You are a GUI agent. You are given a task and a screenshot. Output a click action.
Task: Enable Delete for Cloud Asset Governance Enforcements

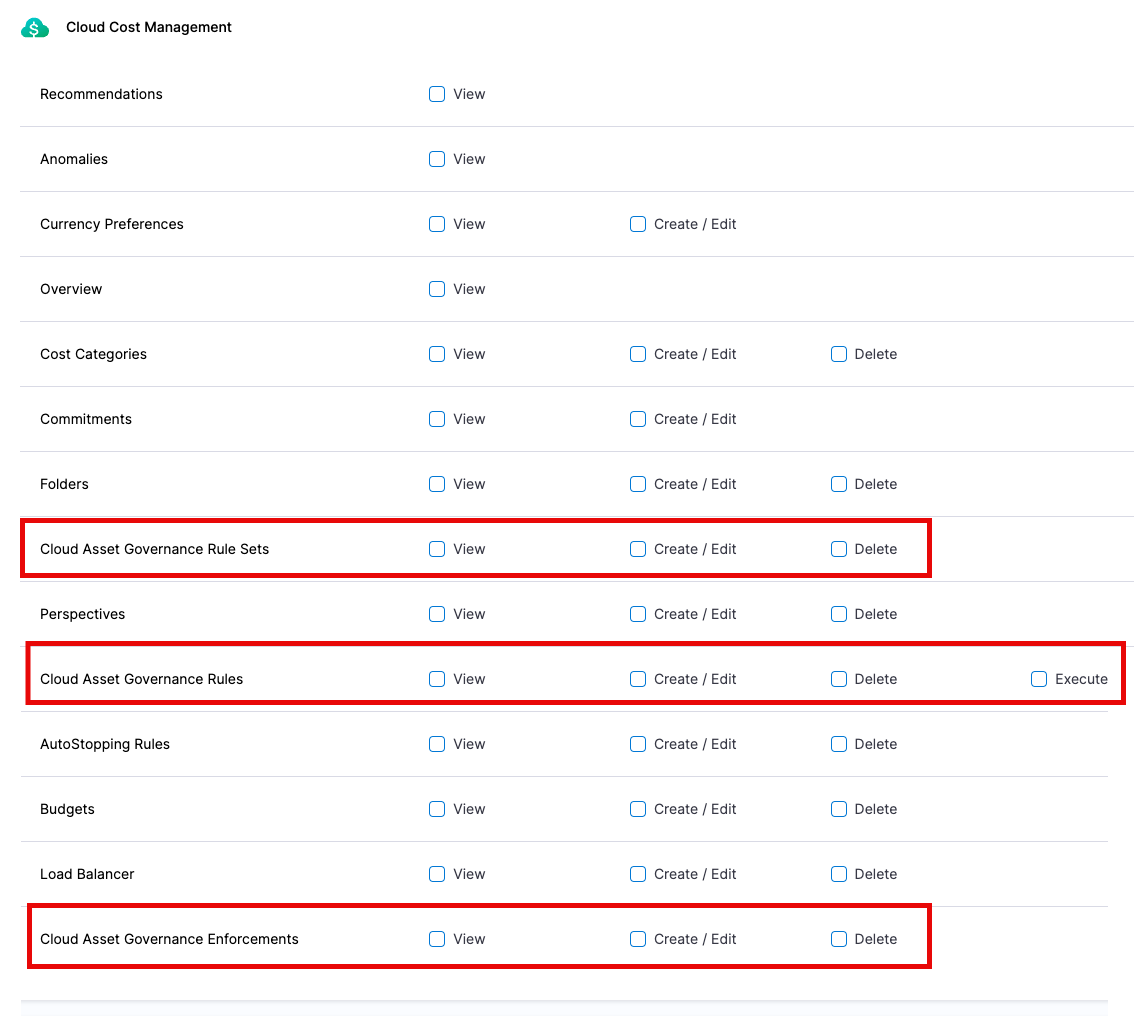tap(839, 939)
